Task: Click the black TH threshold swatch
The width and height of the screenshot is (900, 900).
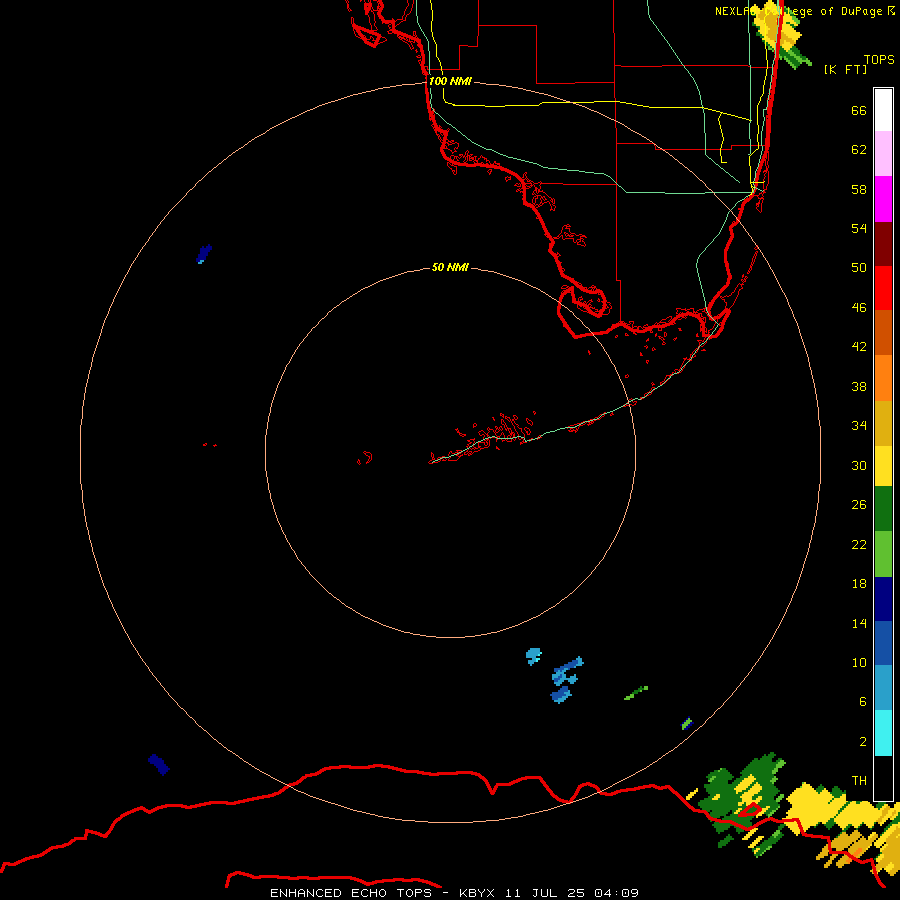Action: [883, 778]
